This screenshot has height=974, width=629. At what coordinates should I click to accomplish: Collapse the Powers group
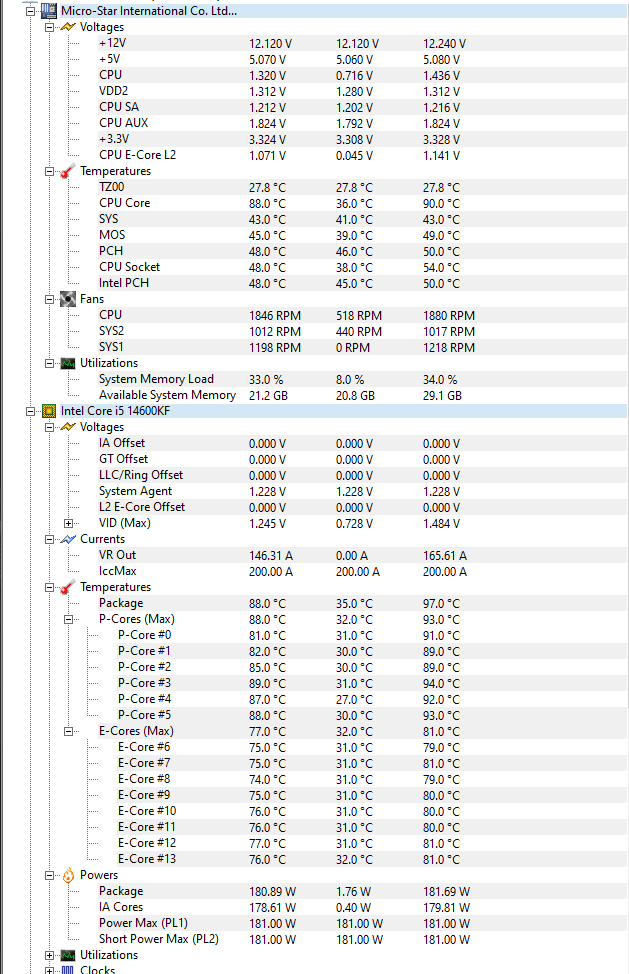tap(49, 875)
